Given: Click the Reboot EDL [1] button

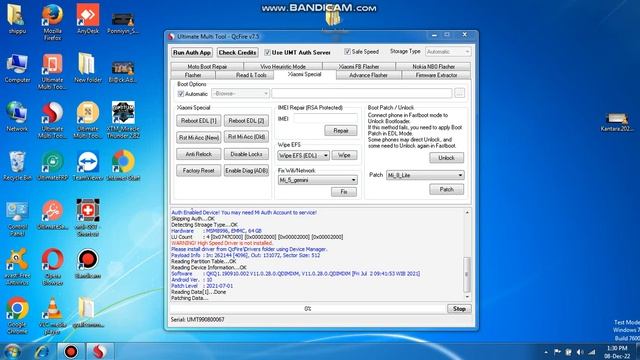Looking at the screenshot, I should click(x=199, y=121).
